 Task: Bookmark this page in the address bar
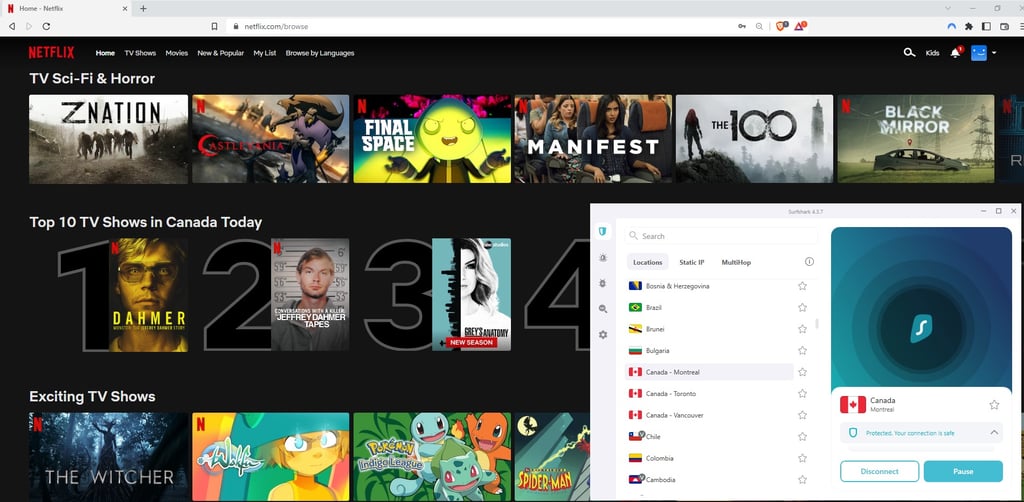click(214, 26)
